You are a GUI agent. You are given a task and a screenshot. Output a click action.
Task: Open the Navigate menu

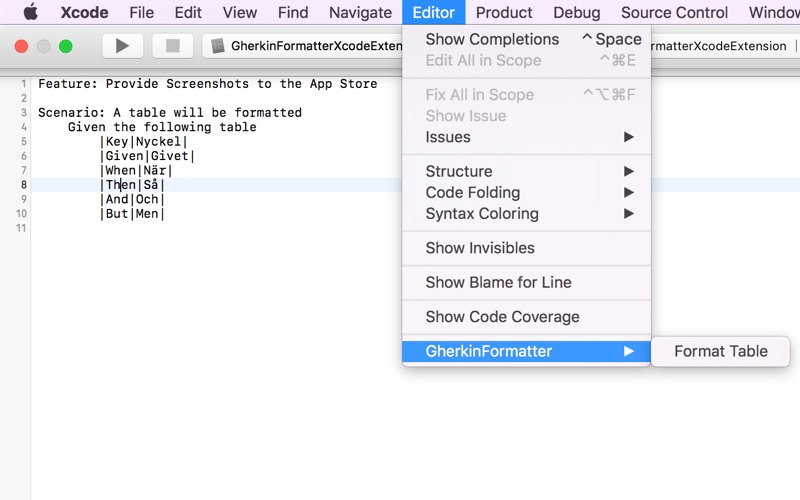pos(360,12)
